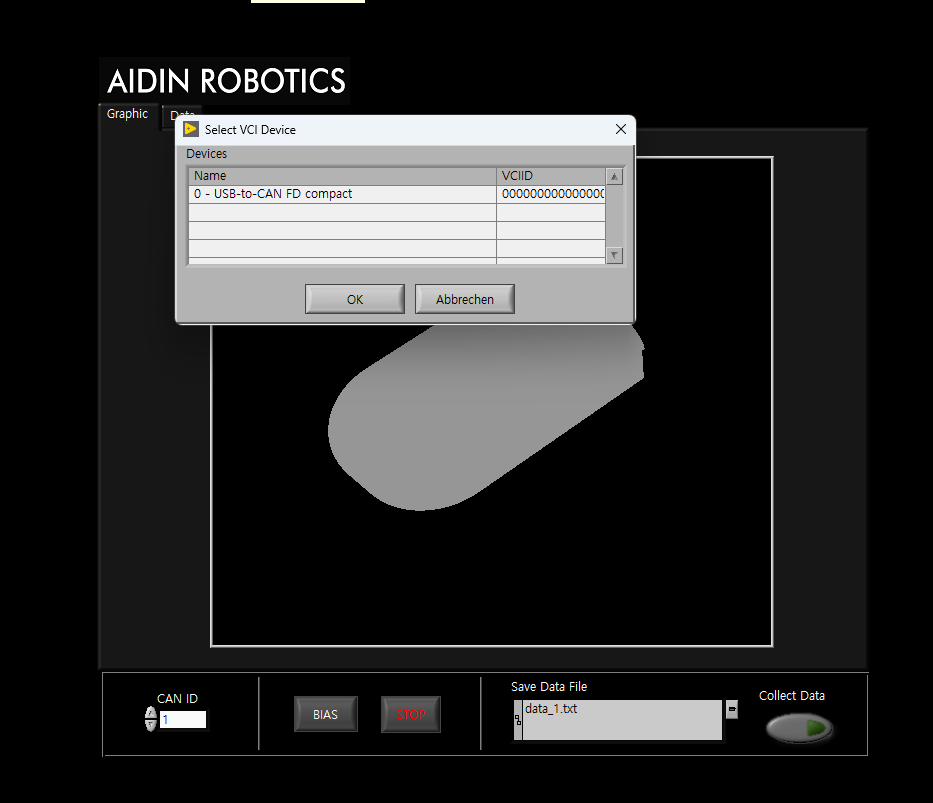Screen dimensions: 933x803
Task: Click the red STOP button
Action: click(x=411, y=714)
